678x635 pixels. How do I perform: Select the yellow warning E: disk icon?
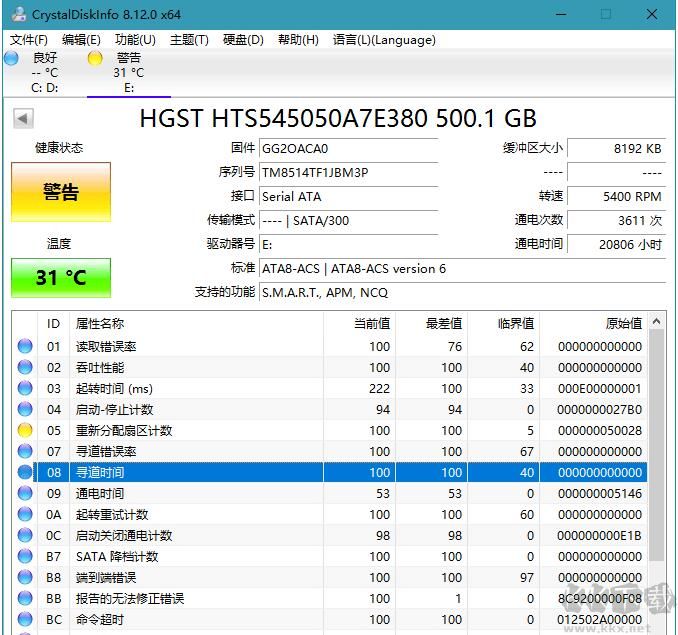click(95, 58)
